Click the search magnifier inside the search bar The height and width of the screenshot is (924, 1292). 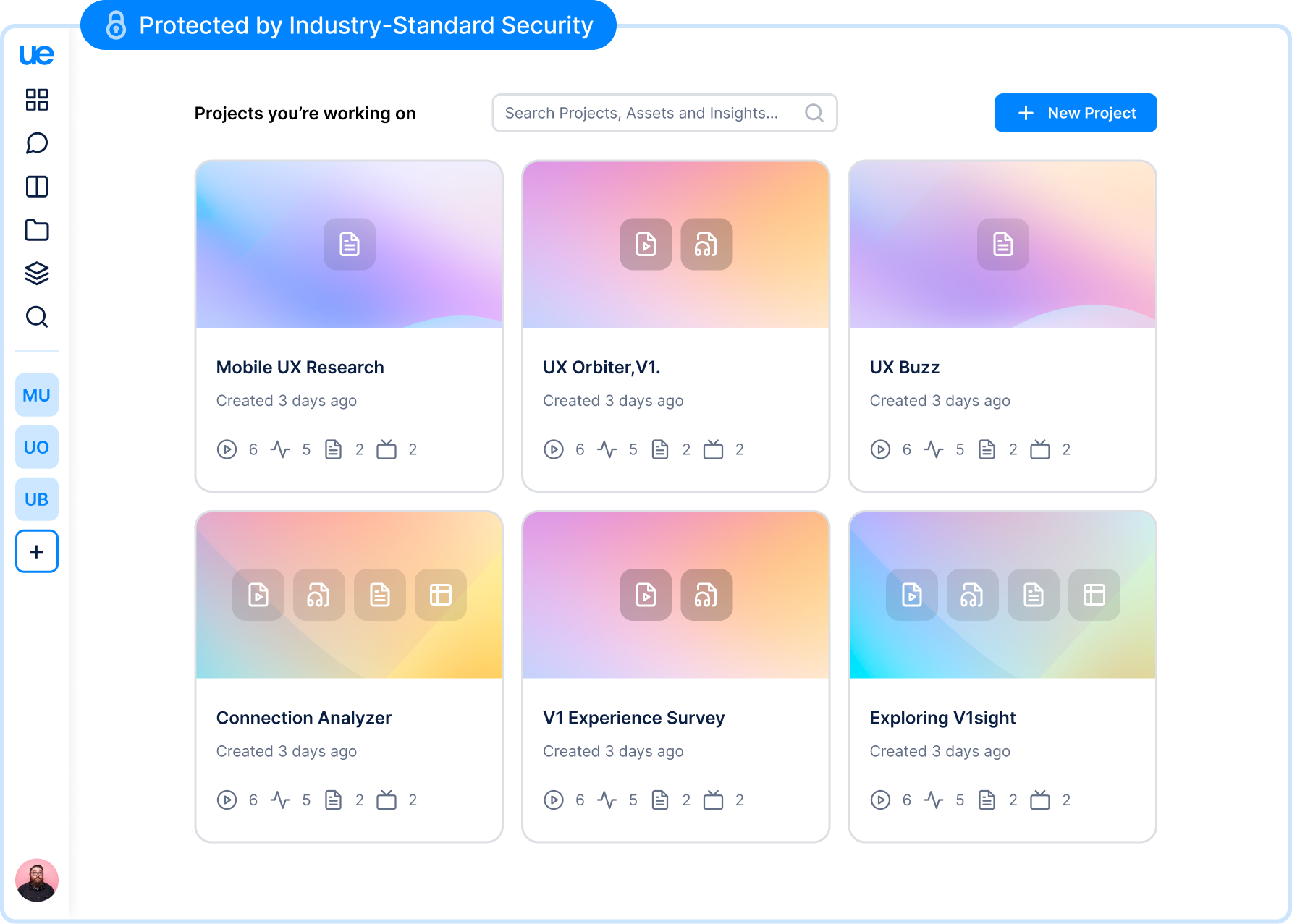[x=814, y=113]
